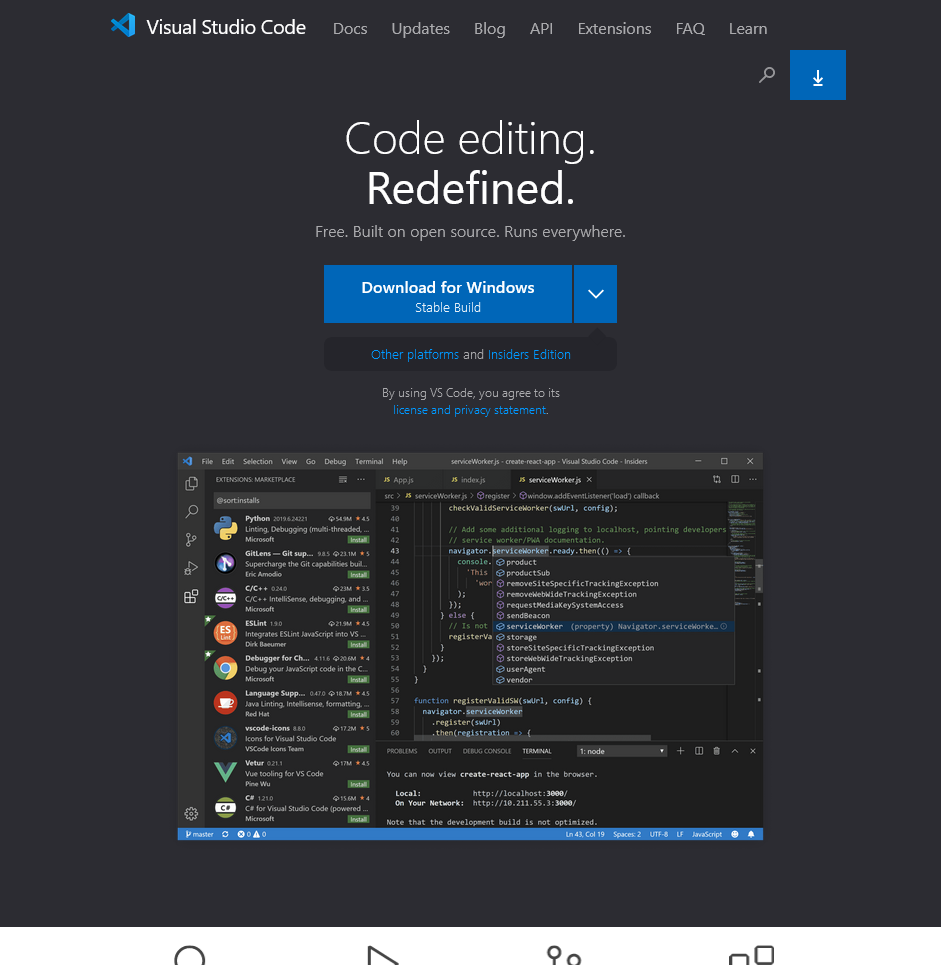Open the Docs navigation item
The image size is (941, 965).
(350, 29)
